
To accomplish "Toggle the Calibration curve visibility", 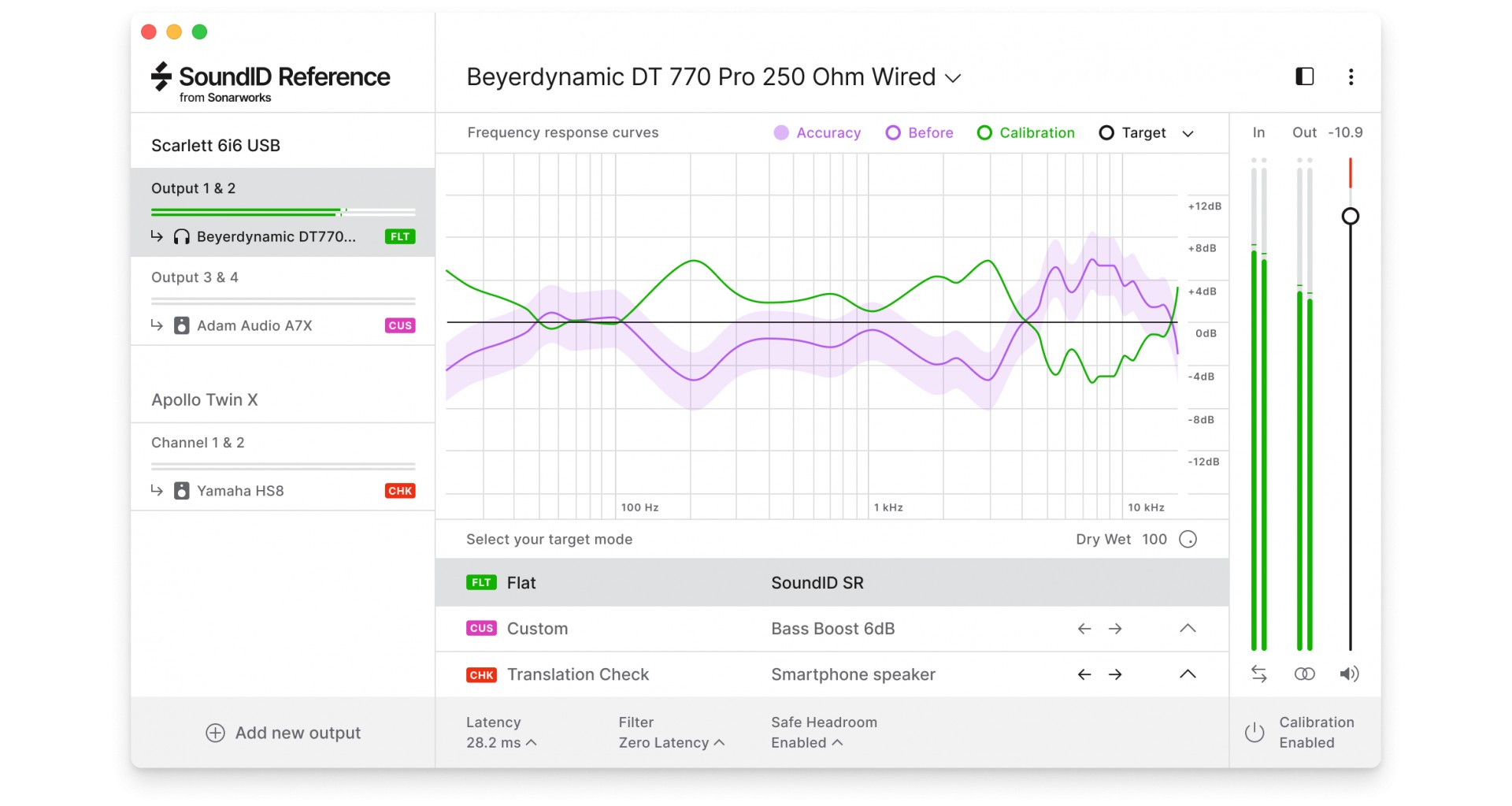I will 1025,132.
